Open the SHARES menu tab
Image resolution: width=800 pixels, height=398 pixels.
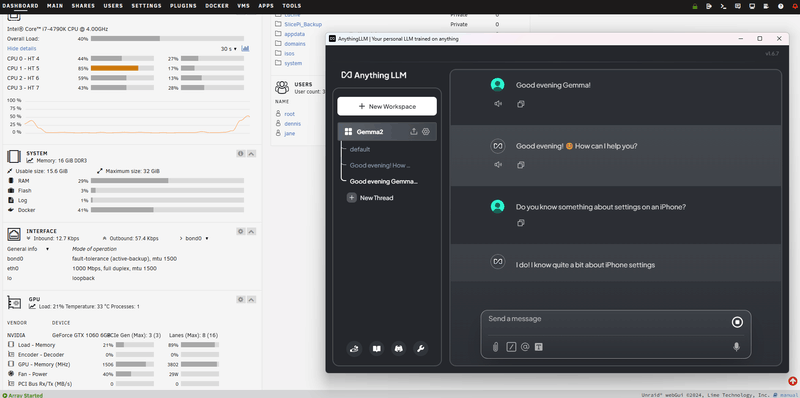pyautogui.click(x=83, y=6)
